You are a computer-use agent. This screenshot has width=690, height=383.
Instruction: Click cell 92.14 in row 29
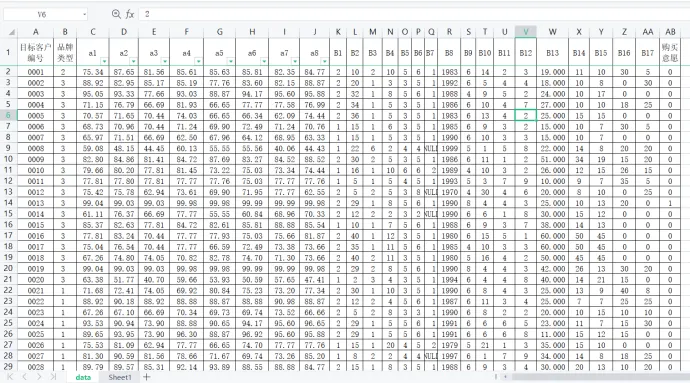(x=187, y=367)
